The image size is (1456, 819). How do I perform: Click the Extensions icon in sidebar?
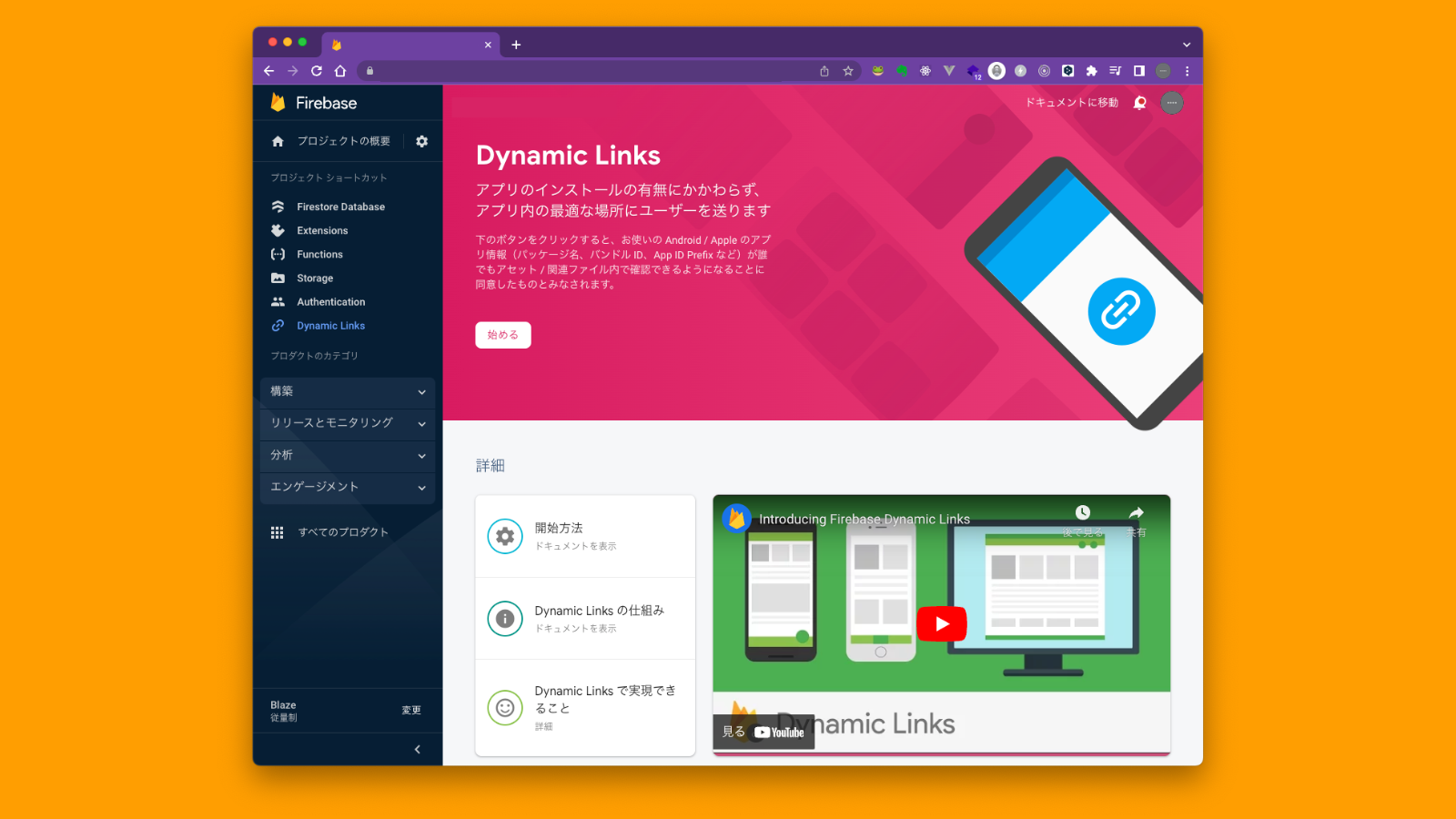278,230
